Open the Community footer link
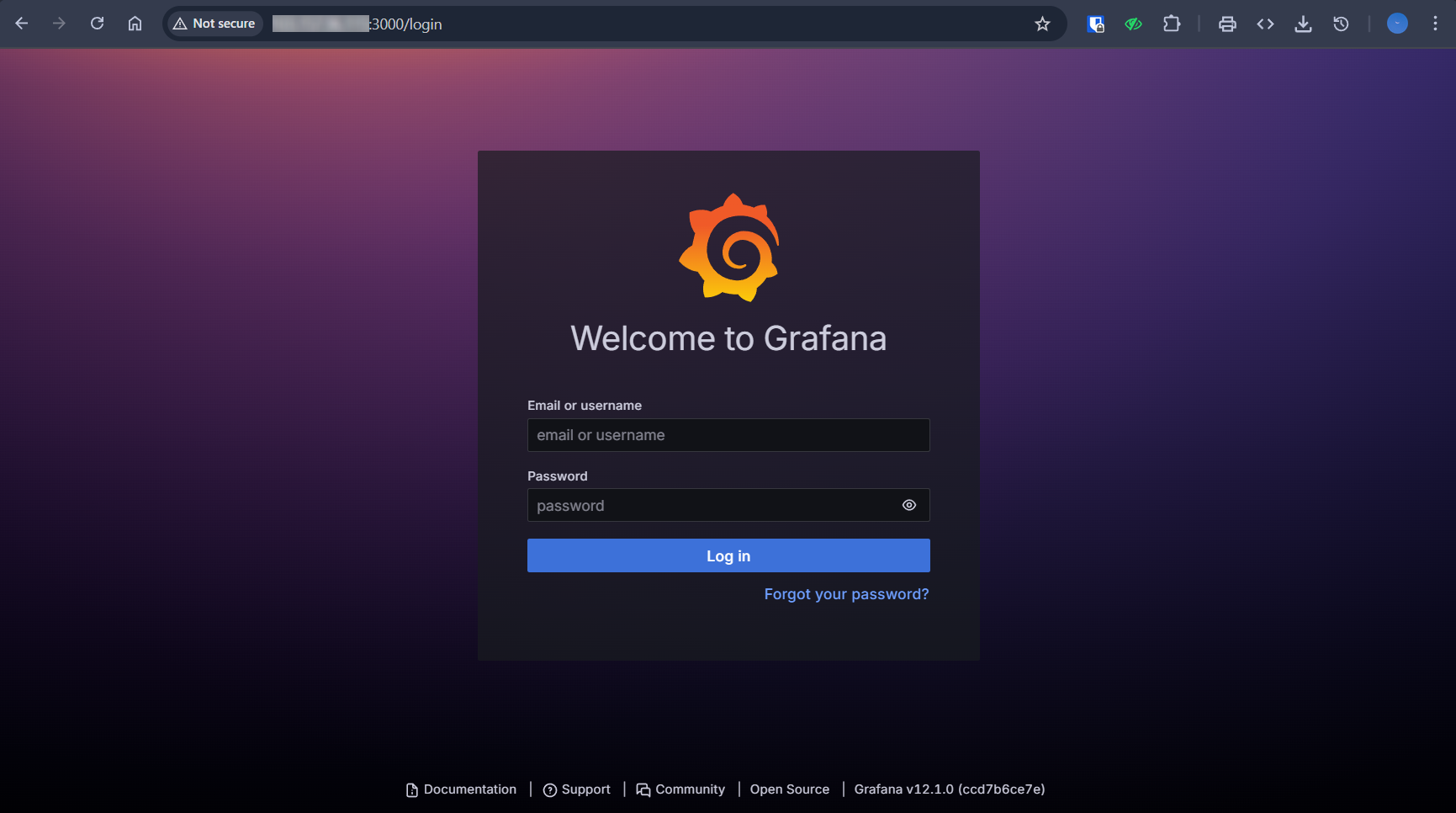This screenshot has width=1456, height=813. pos(680,789)
